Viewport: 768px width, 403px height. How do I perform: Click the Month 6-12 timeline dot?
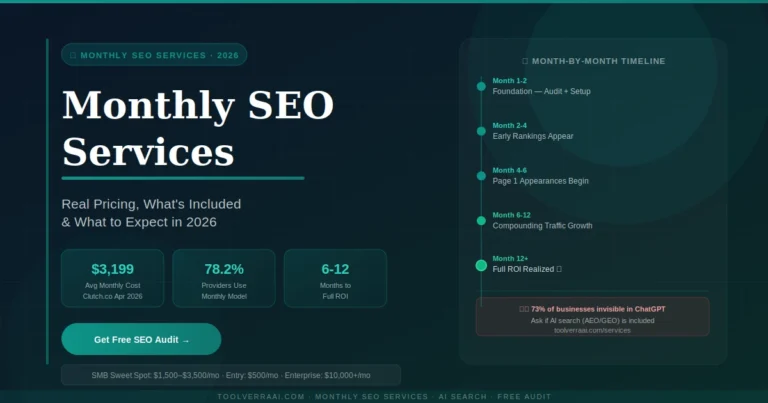(x=481, y=220)
